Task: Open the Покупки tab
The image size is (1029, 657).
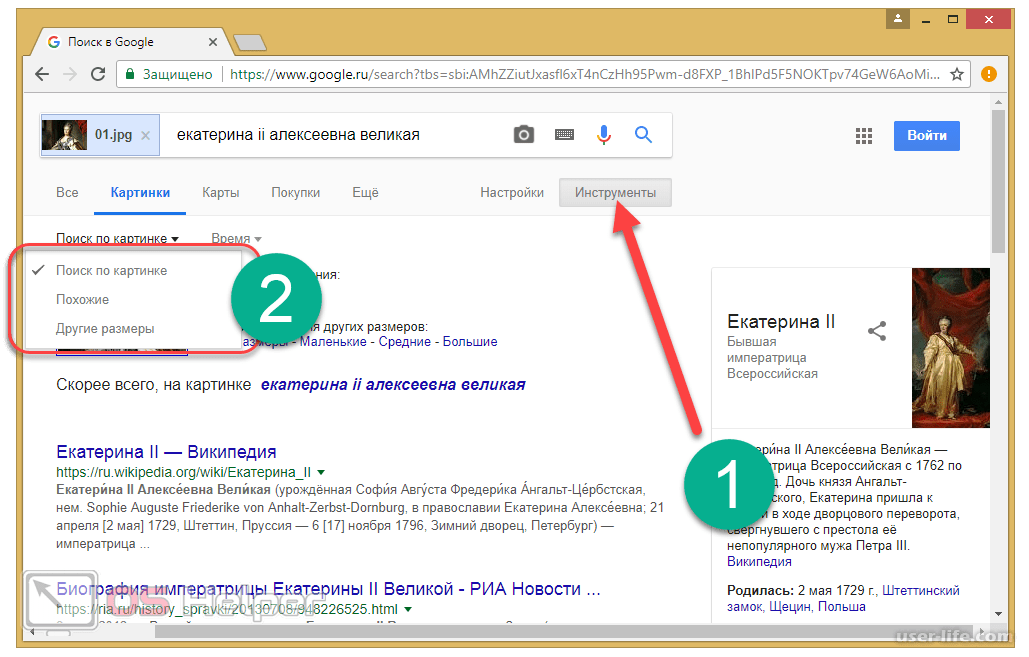Action: [x=295, y=192]
